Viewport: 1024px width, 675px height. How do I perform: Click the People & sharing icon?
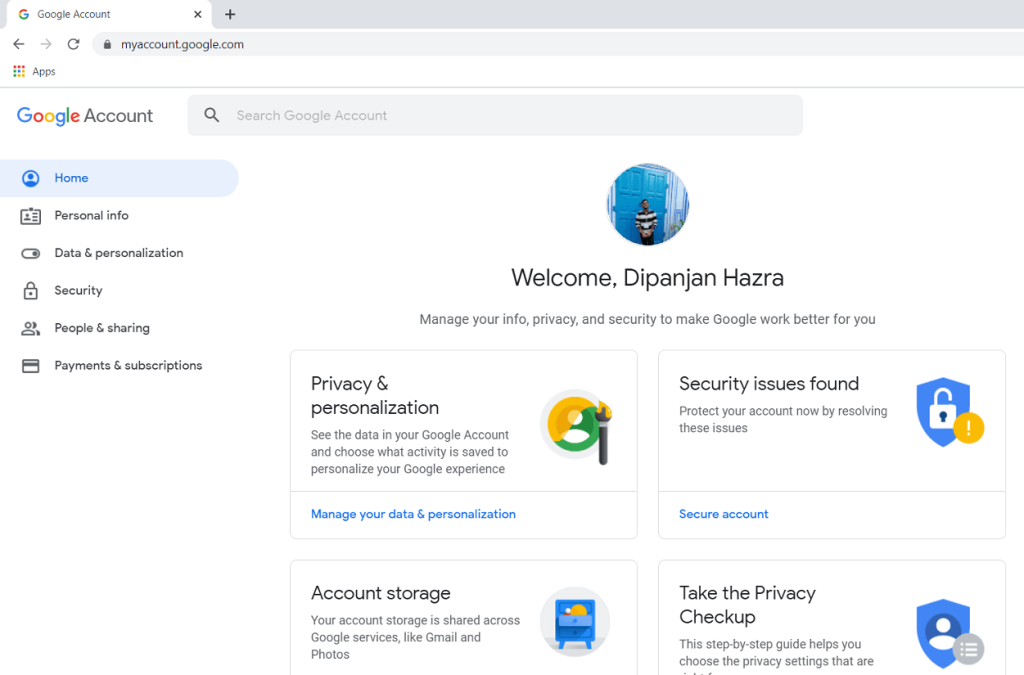(x=31, y=328)
